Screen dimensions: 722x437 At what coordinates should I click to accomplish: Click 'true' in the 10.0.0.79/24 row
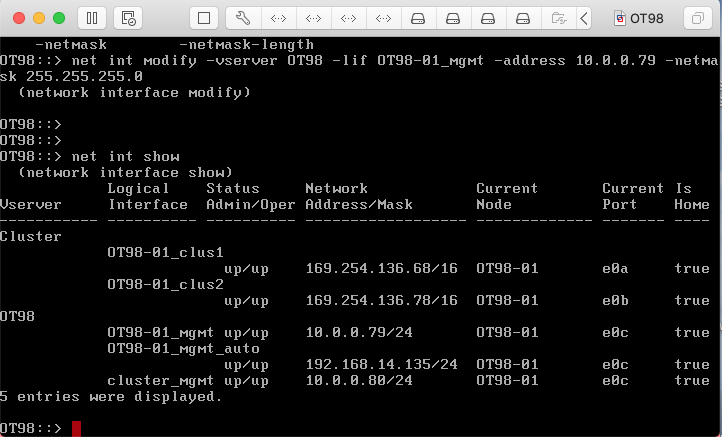tap(692, 332)
